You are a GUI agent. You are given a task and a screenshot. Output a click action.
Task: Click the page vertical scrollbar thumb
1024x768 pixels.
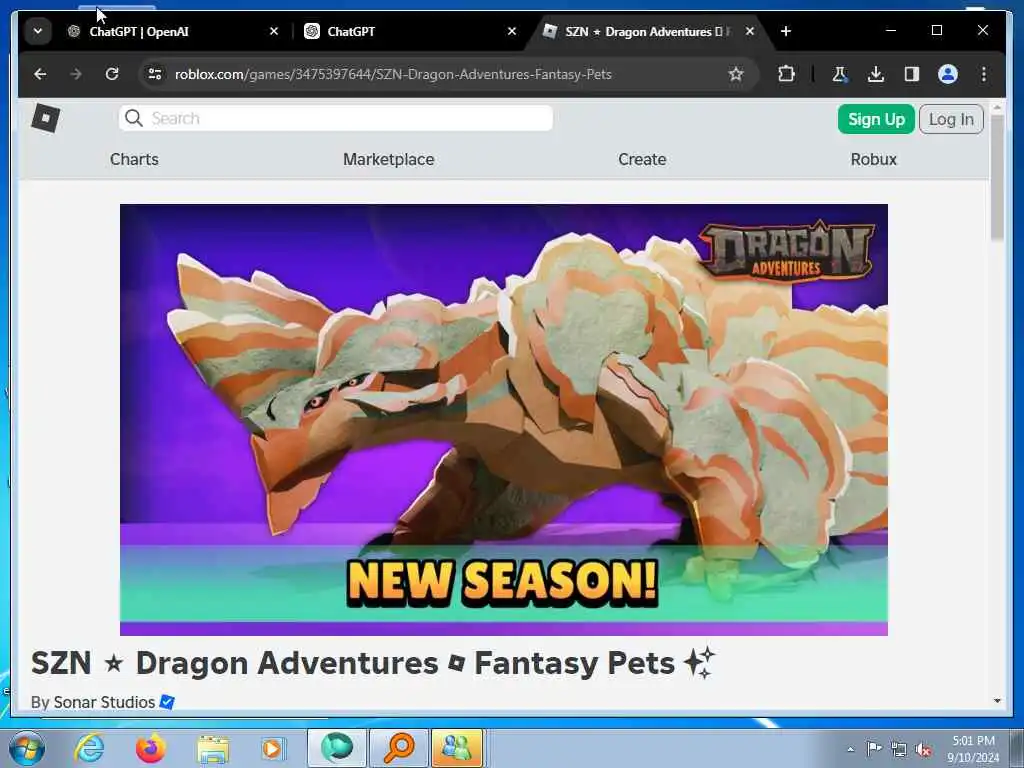click(997, 178)
